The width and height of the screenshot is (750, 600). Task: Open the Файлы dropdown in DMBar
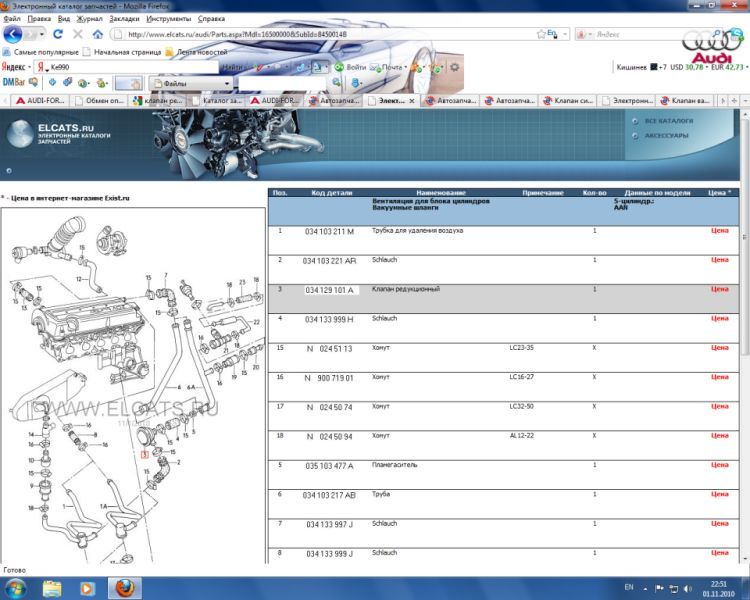191,83
